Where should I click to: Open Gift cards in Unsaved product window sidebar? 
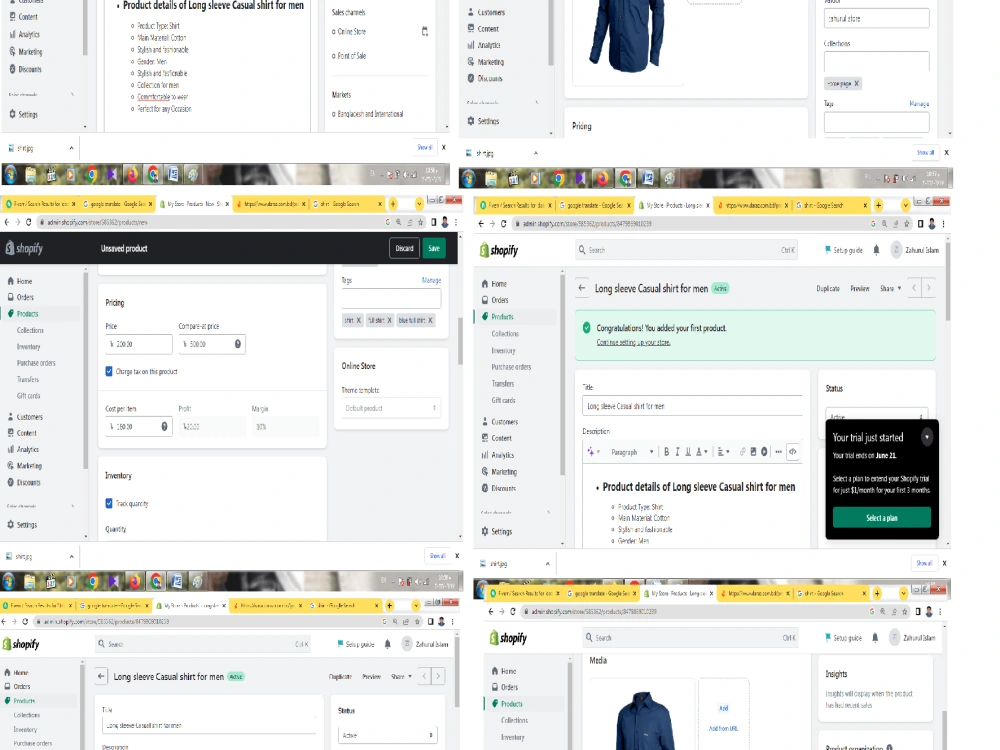click(29, 396)
